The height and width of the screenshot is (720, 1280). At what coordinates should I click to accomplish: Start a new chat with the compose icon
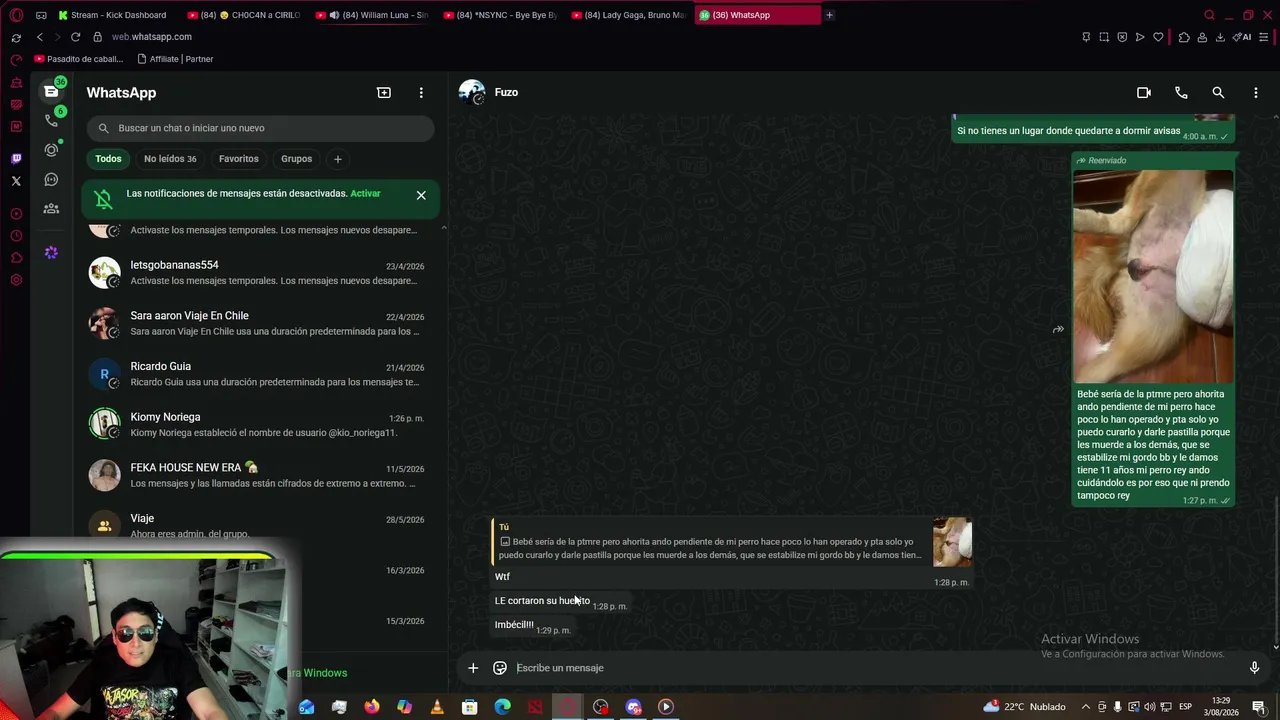384,92
